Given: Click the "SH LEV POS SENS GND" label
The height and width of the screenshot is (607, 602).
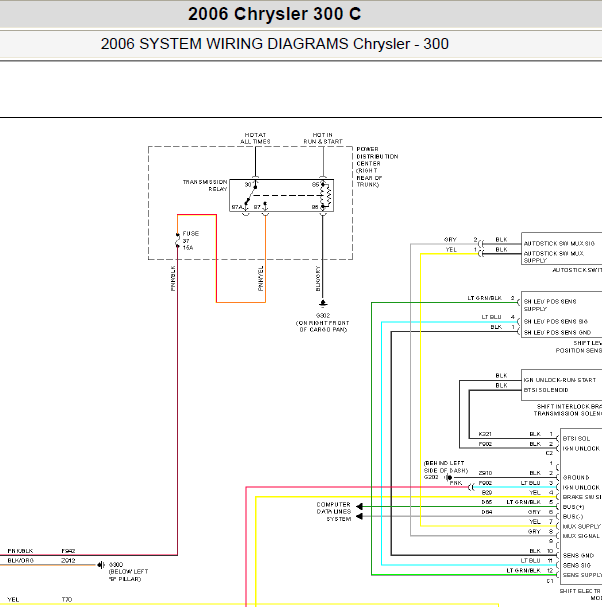Looking at the screenshot, I should point(557,333).
